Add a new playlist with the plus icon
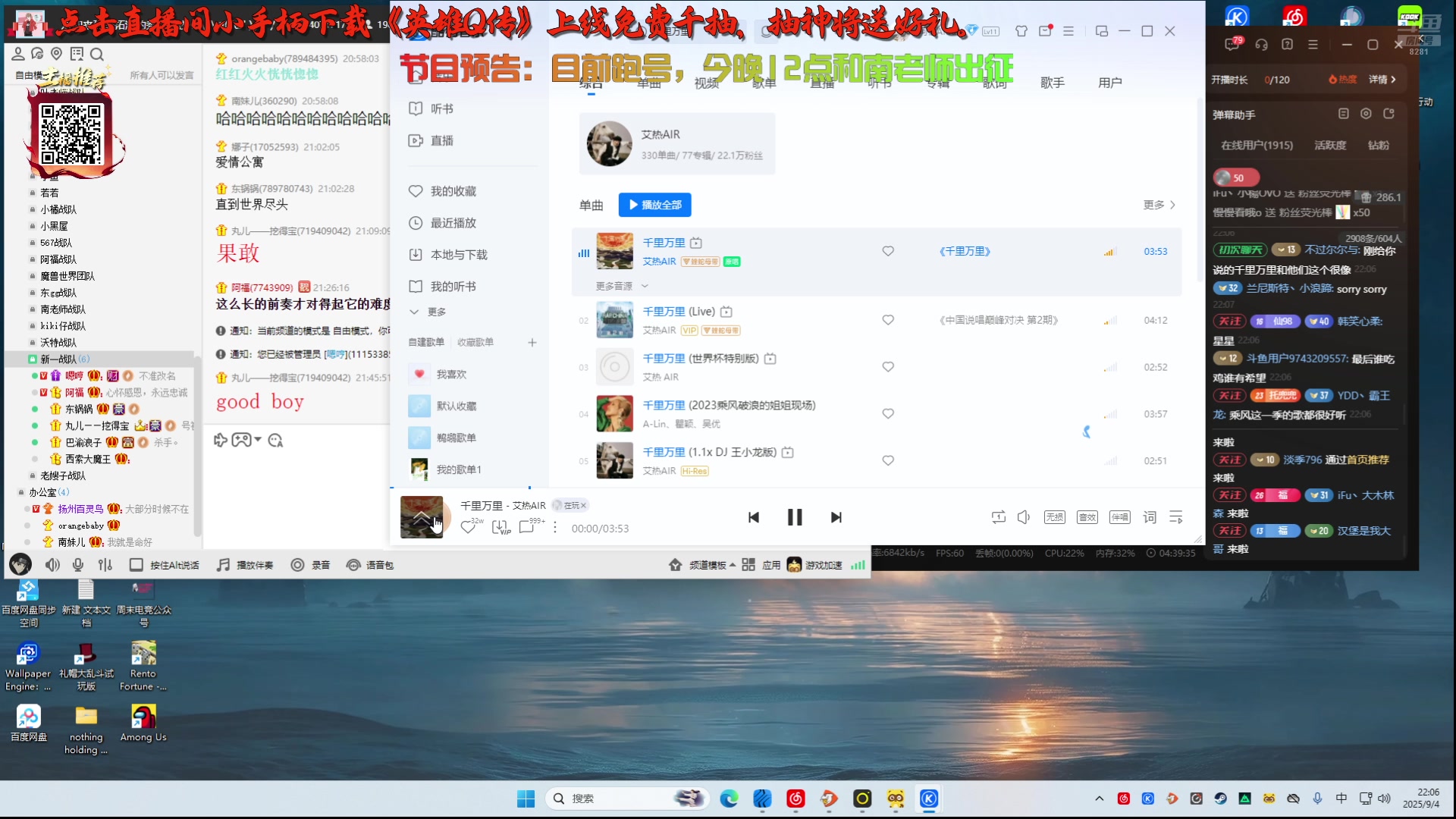Image resolution: width=1456 pixels, height=819 pixels. (x=532, y=343)
